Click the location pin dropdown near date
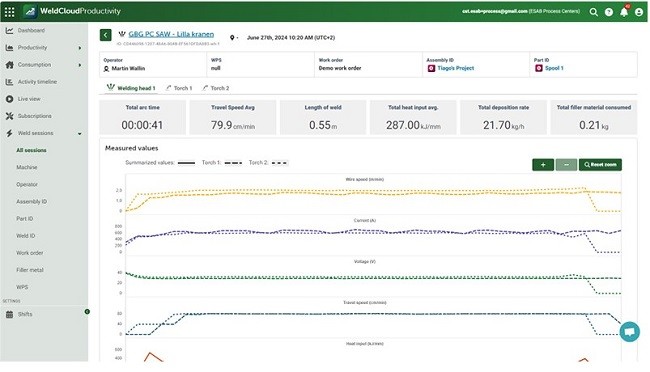This screenshot has height=372, width=650. point(234,38)
